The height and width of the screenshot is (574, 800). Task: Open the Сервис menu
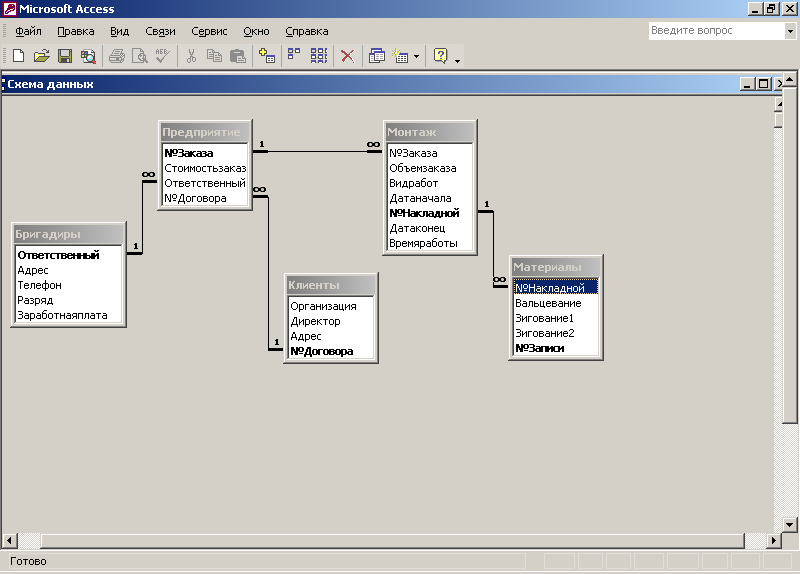[x=208, y=31]
